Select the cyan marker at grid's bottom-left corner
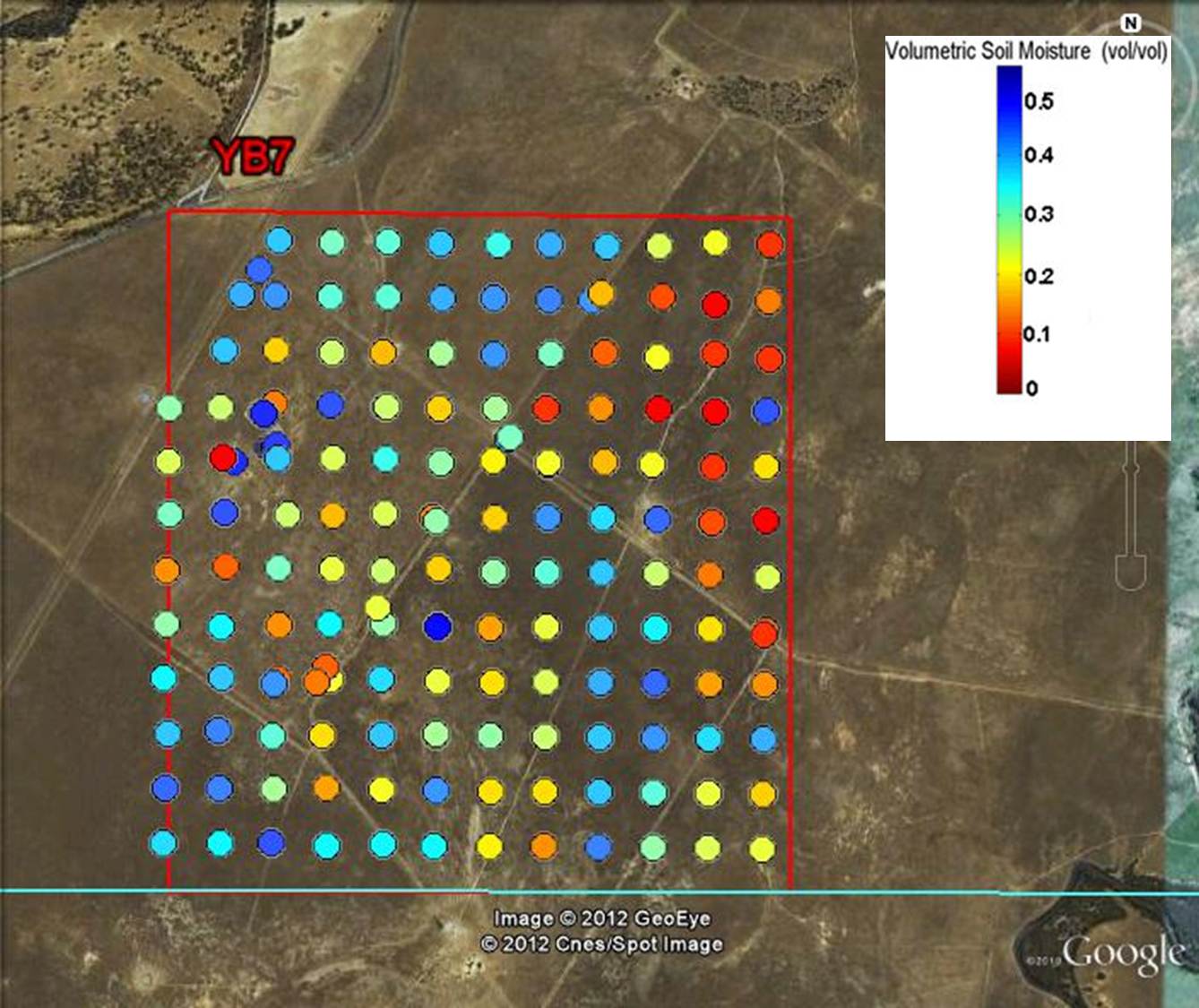The height and width of the screenshot is (1008, 1199). point(163,843)
